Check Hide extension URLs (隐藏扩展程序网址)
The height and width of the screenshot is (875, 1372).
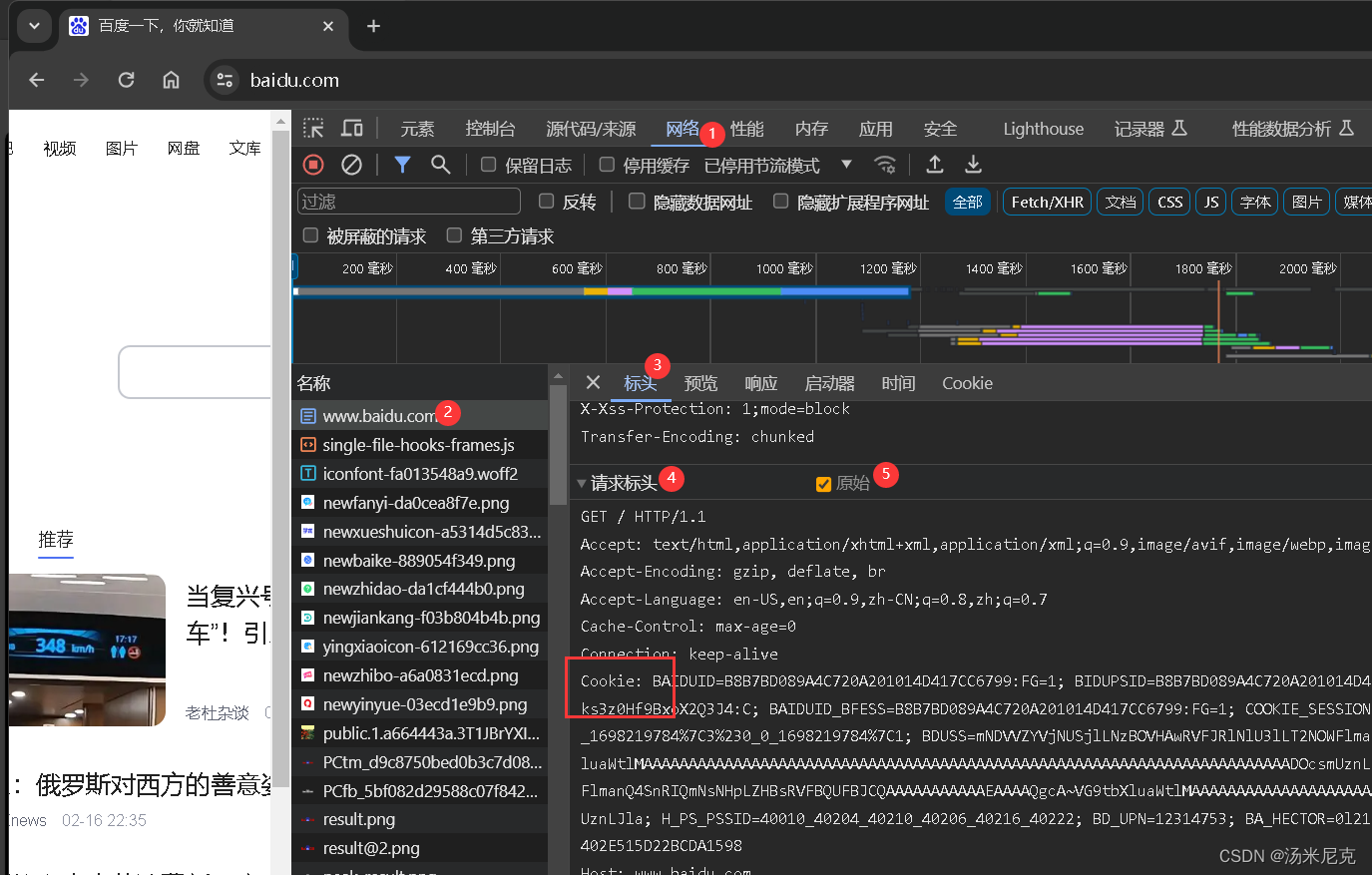(781, 202)
